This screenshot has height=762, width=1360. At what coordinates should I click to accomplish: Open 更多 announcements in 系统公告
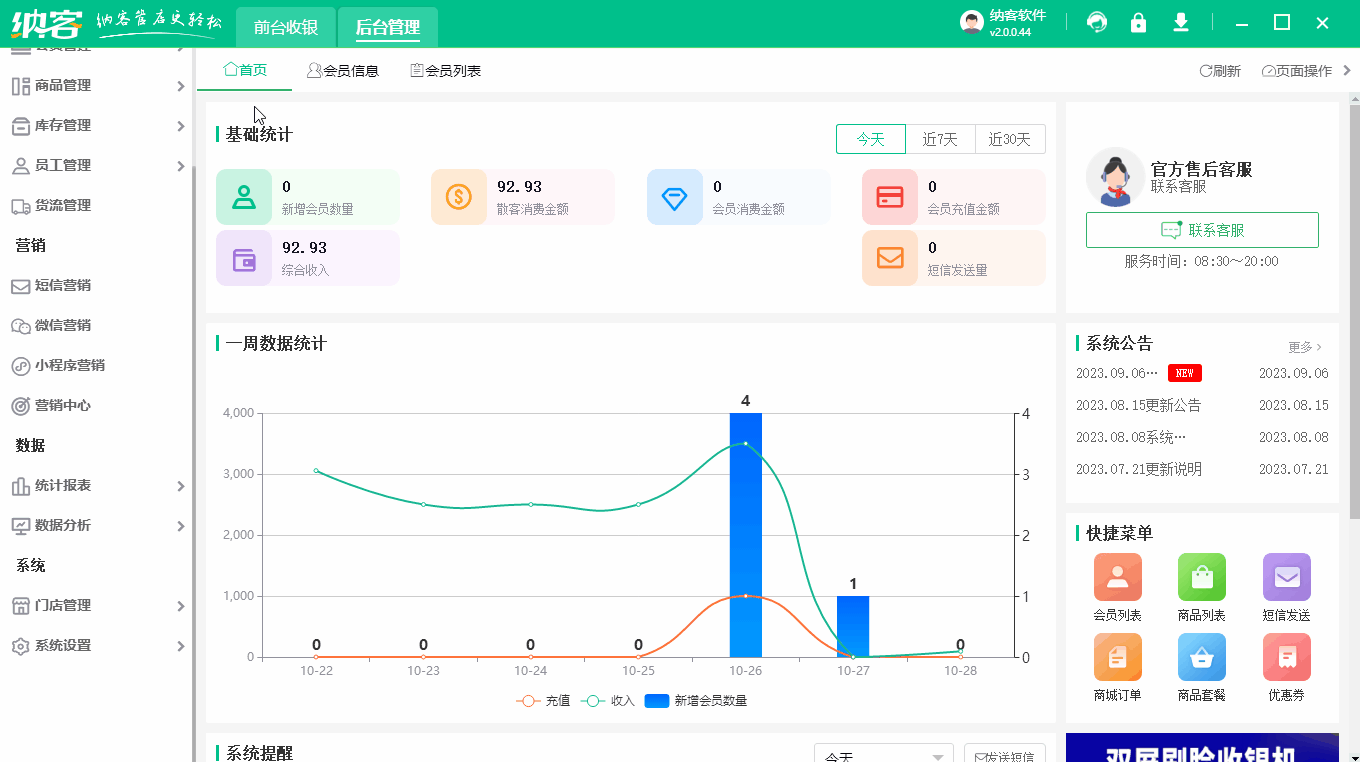pos(1302,346)
